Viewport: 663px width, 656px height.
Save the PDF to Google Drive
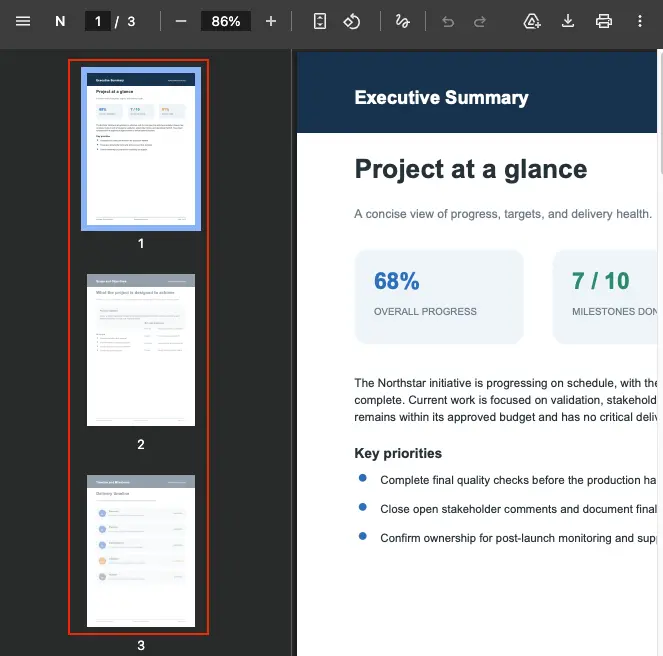pyautogui.click(x=531, y=21)
